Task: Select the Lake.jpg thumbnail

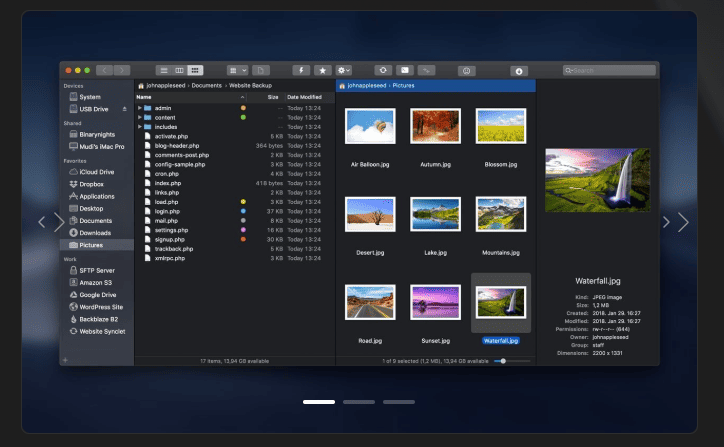Action: coord(435,214)
